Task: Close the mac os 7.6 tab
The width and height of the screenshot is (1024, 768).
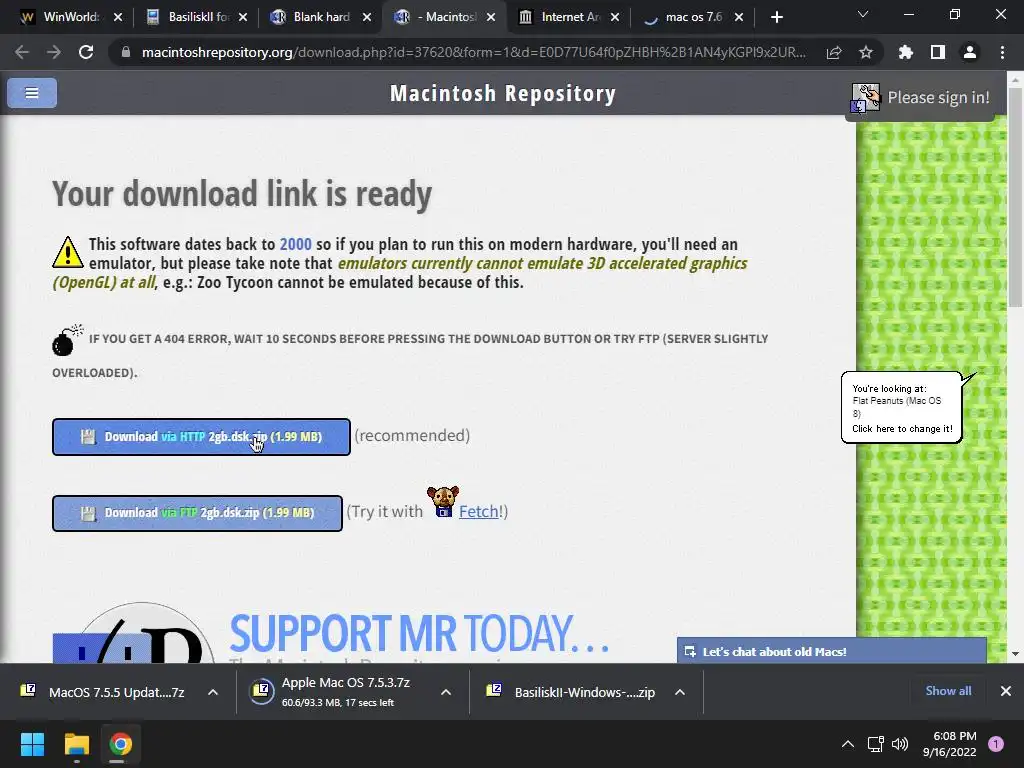Action: 739,17
